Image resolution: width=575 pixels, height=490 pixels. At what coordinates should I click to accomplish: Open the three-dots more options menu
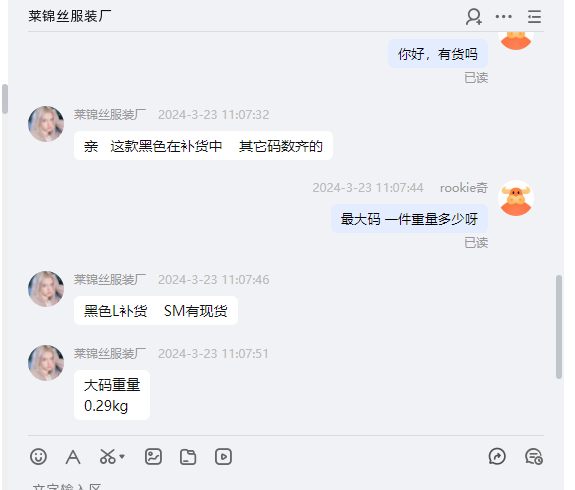click(x=503, y=17)
